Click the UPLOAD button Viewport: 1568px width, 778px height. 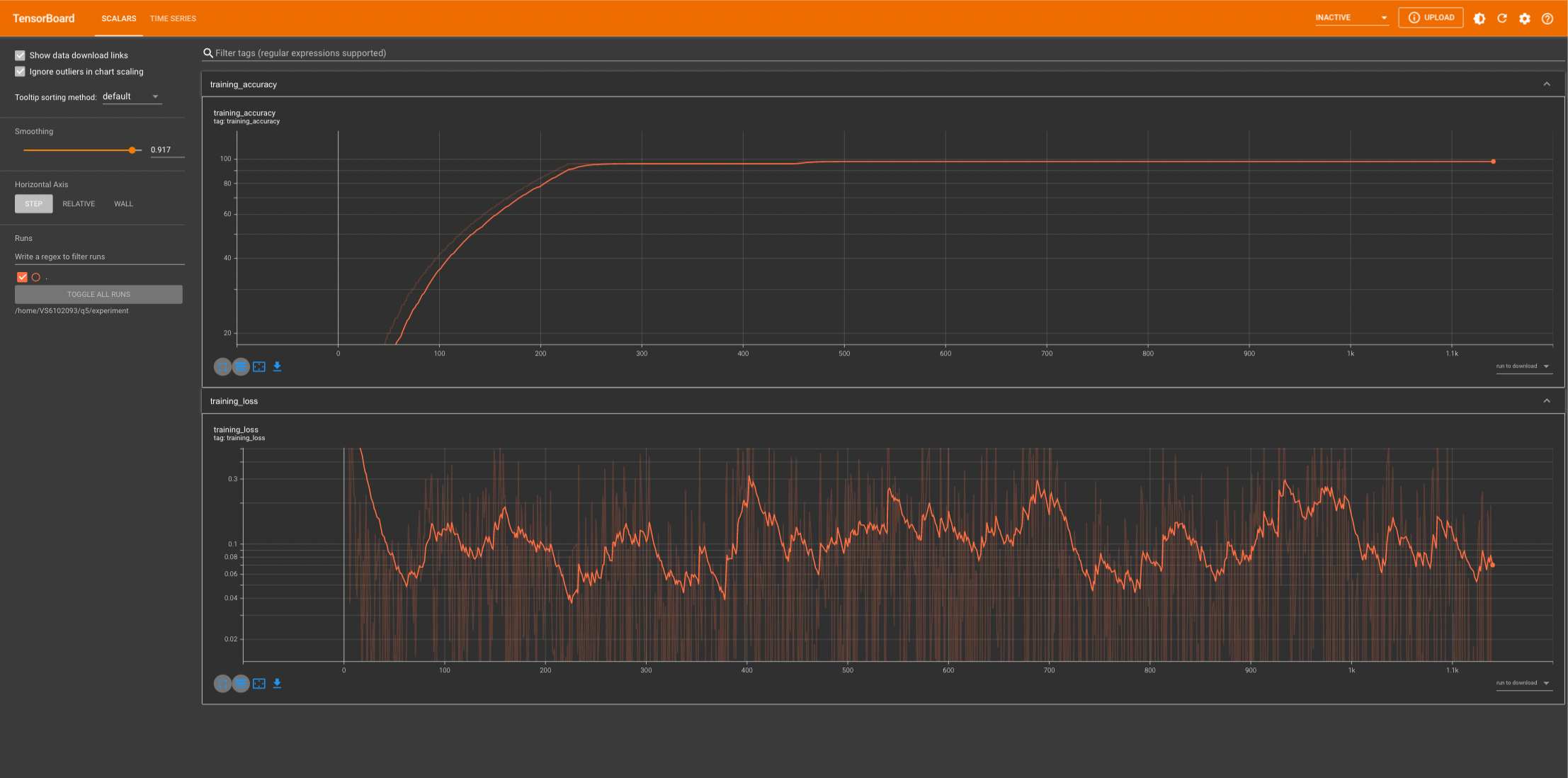pos(1431,18)
